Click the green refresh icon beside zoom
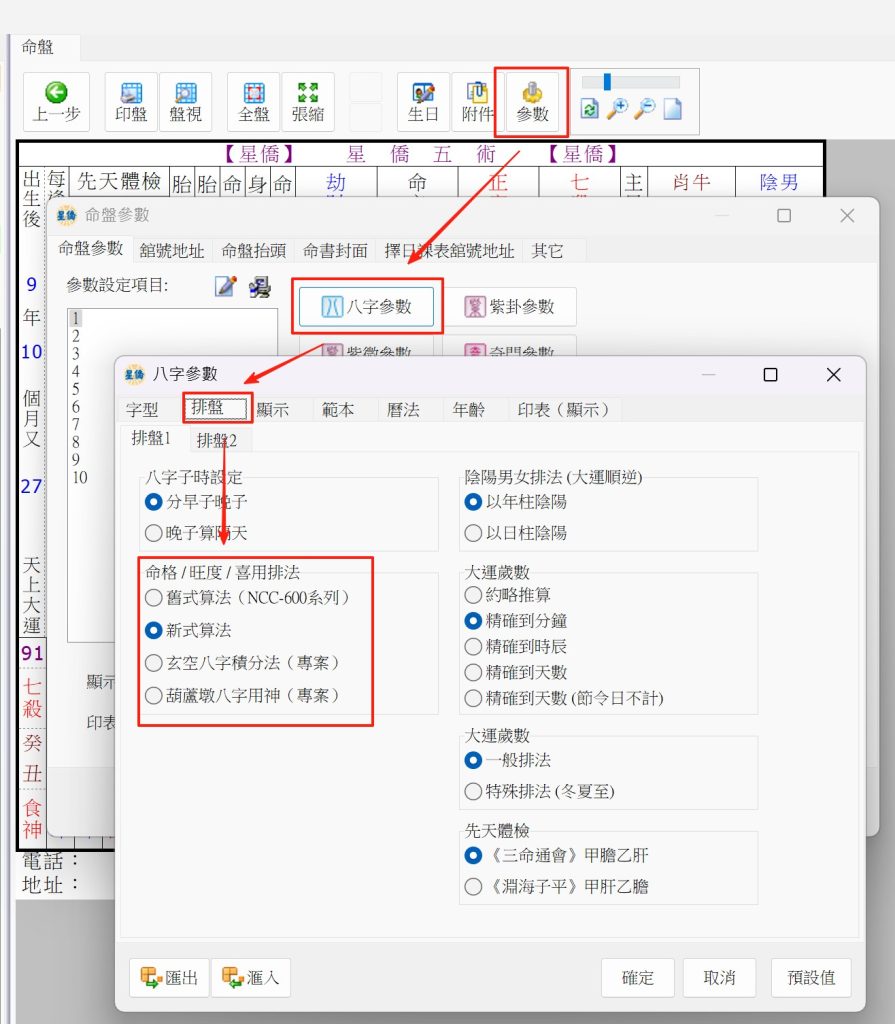 click(590, 110)
